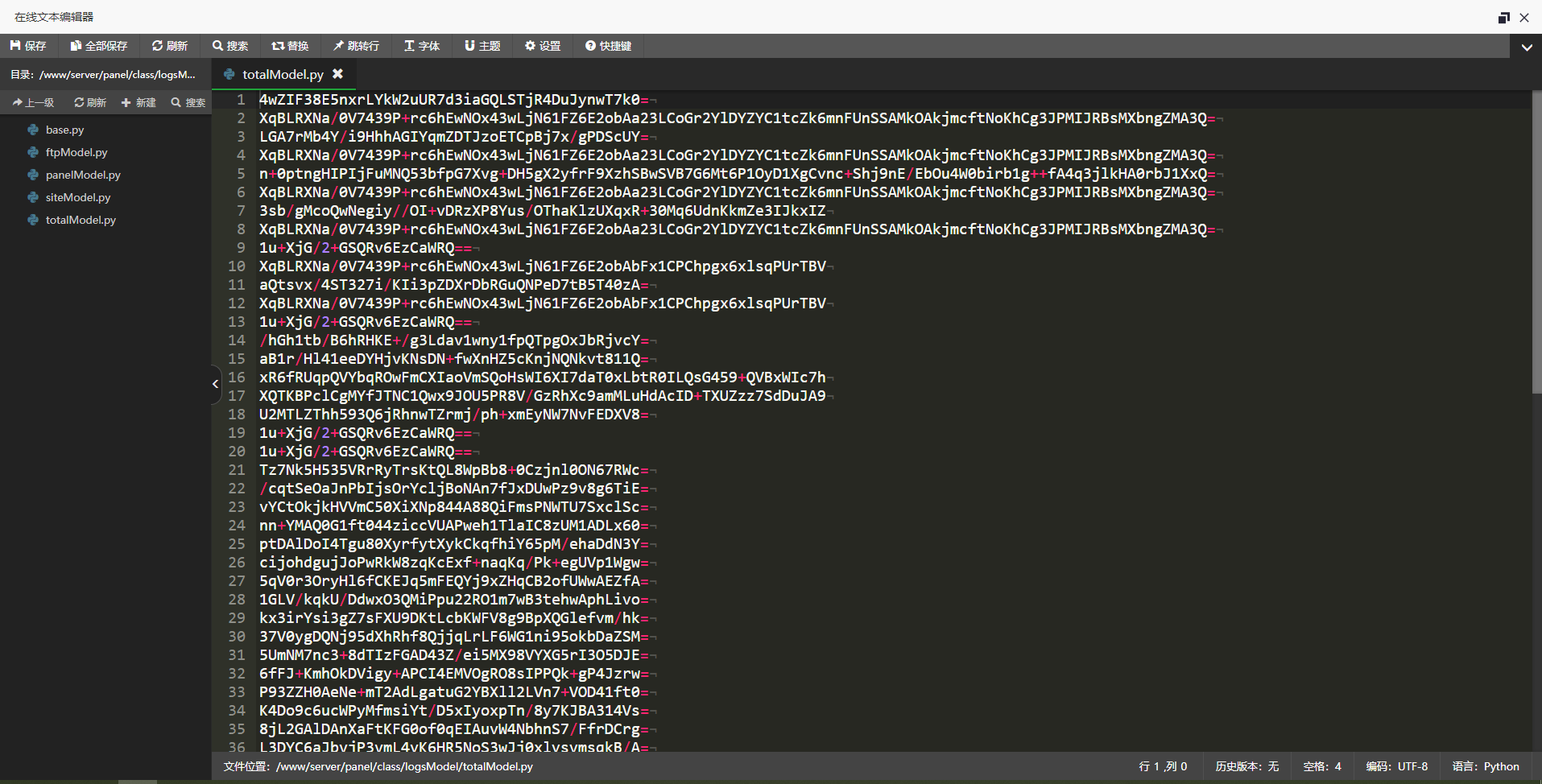The image size is (1542, 784).
Task: Click the vertical scrollbar of the editor
Action: pos(1536,241)
